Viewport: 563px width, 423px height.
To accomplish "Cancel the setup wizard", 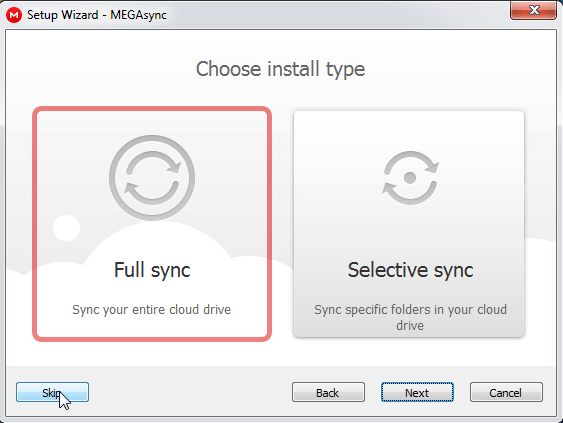I will pyautogui.click(x=506, y=392).
